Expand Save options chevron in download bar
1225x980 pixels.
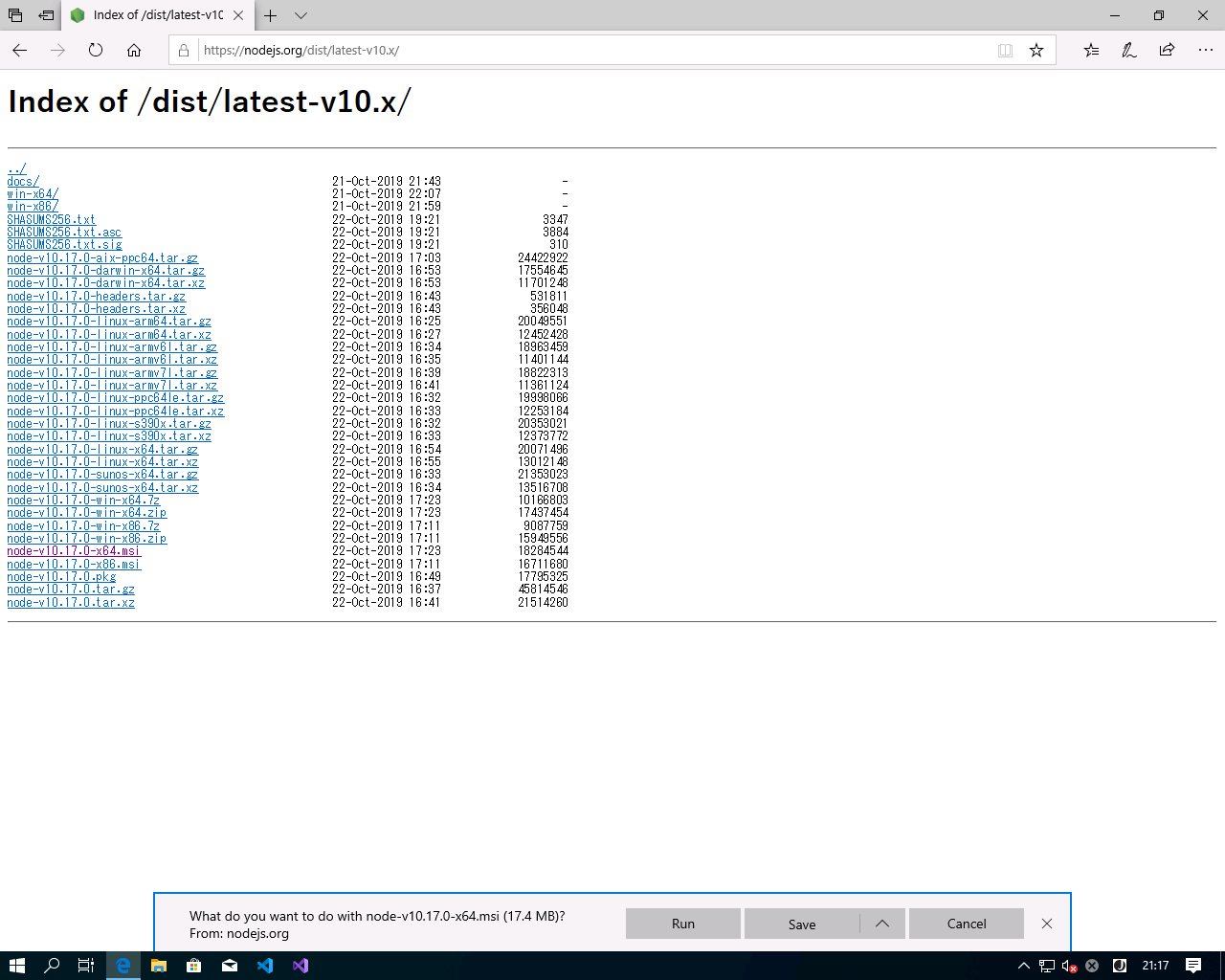pyautogui.click(x=882, y=924)
